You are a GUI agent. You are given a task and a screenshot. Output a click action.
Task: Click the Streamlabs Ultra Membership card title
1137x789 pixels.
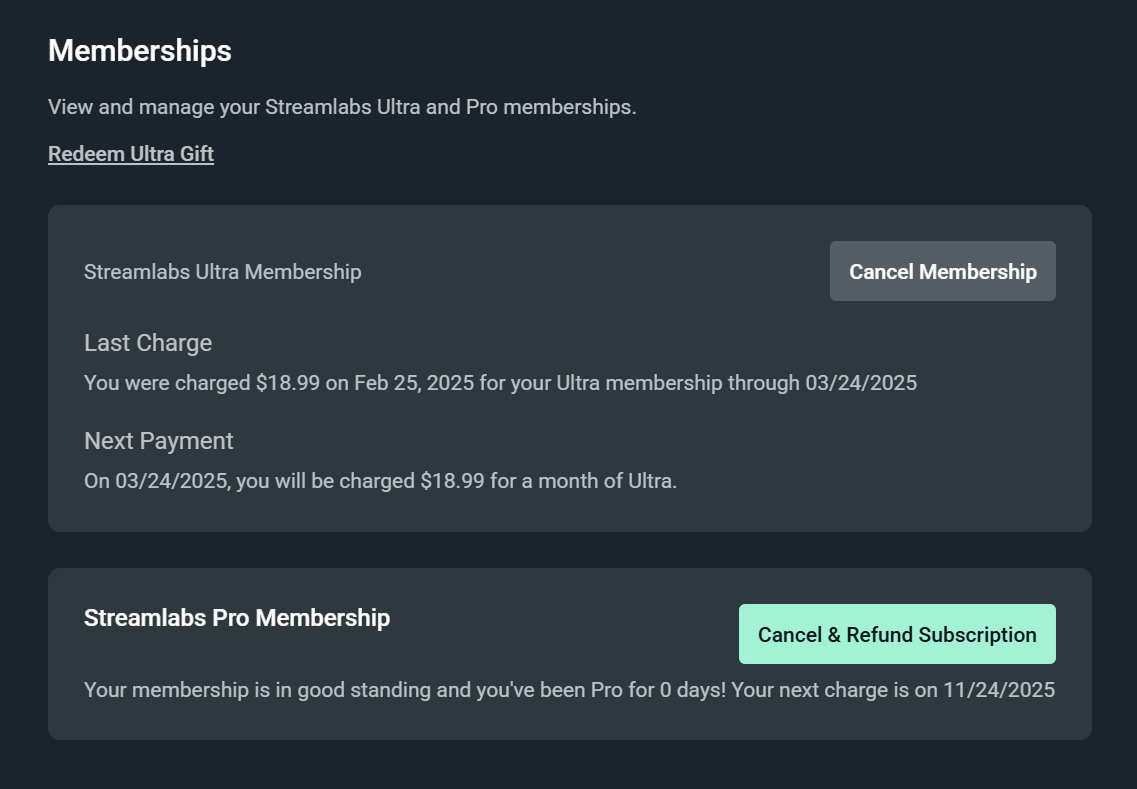pyautogui.click(x=222, y=271)
